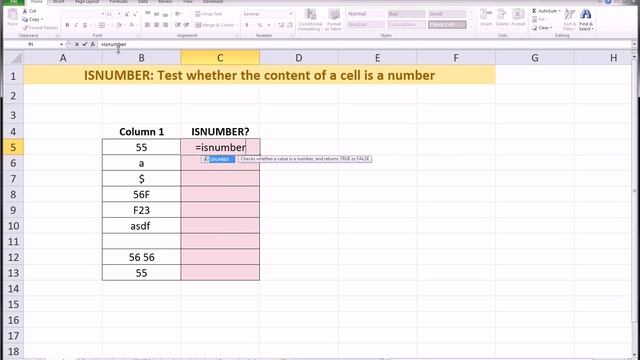
Task: Click the Decrease Decimal icon
Action: (290, 25)
